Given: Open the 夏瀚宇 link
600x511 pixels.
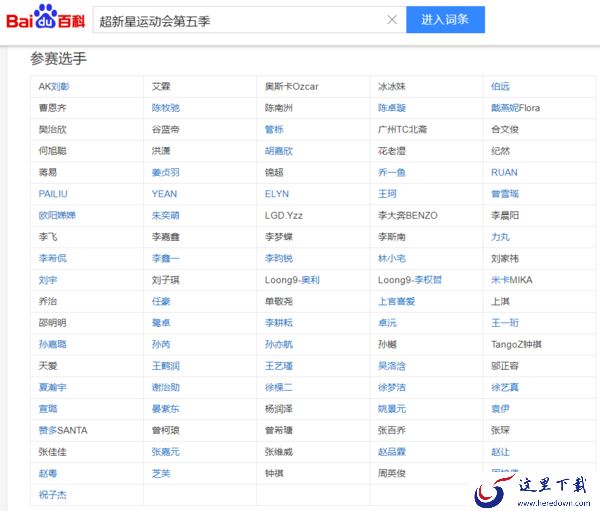Looking at the screenshot, I should [52, 387].
